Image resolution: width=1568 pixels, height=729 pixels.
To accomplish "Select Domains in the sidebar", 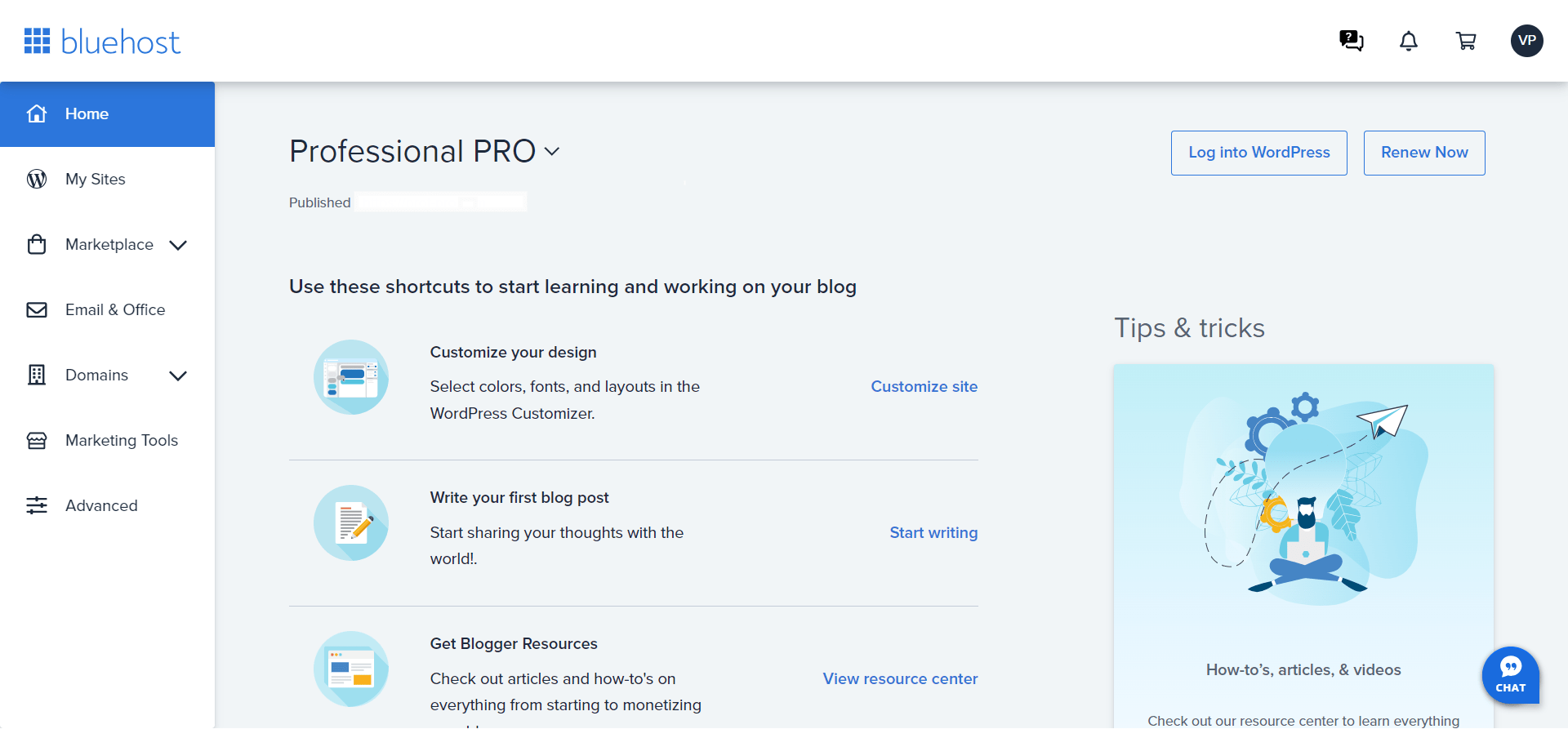I will click(x=107, y=376).
